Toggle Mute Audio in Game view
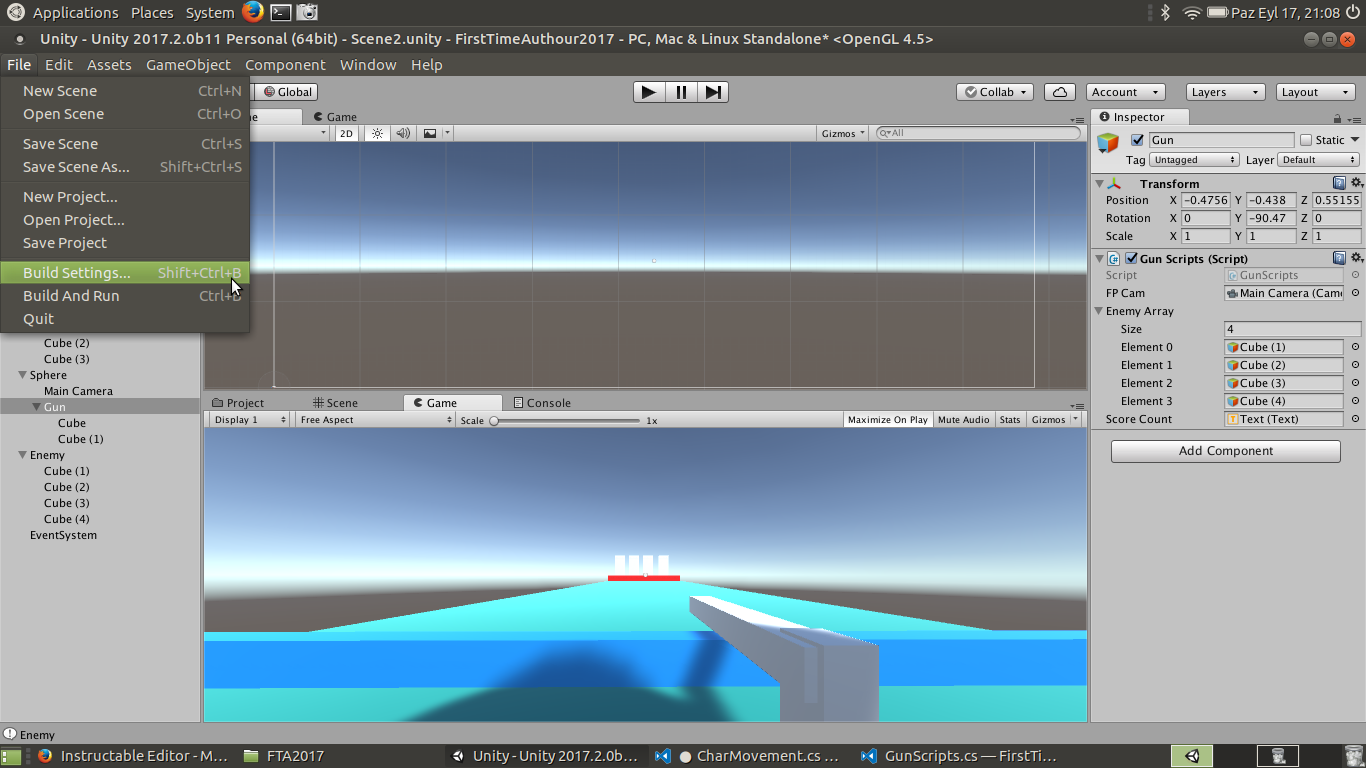1366x768 pixels. [x=964, y=420]
